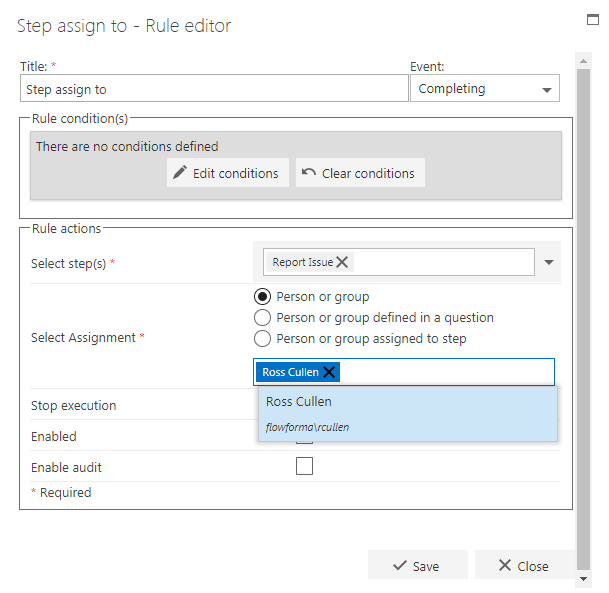Maximize the Rule editor dialog
The image size is (609, 593).
(x=593, y=19)
